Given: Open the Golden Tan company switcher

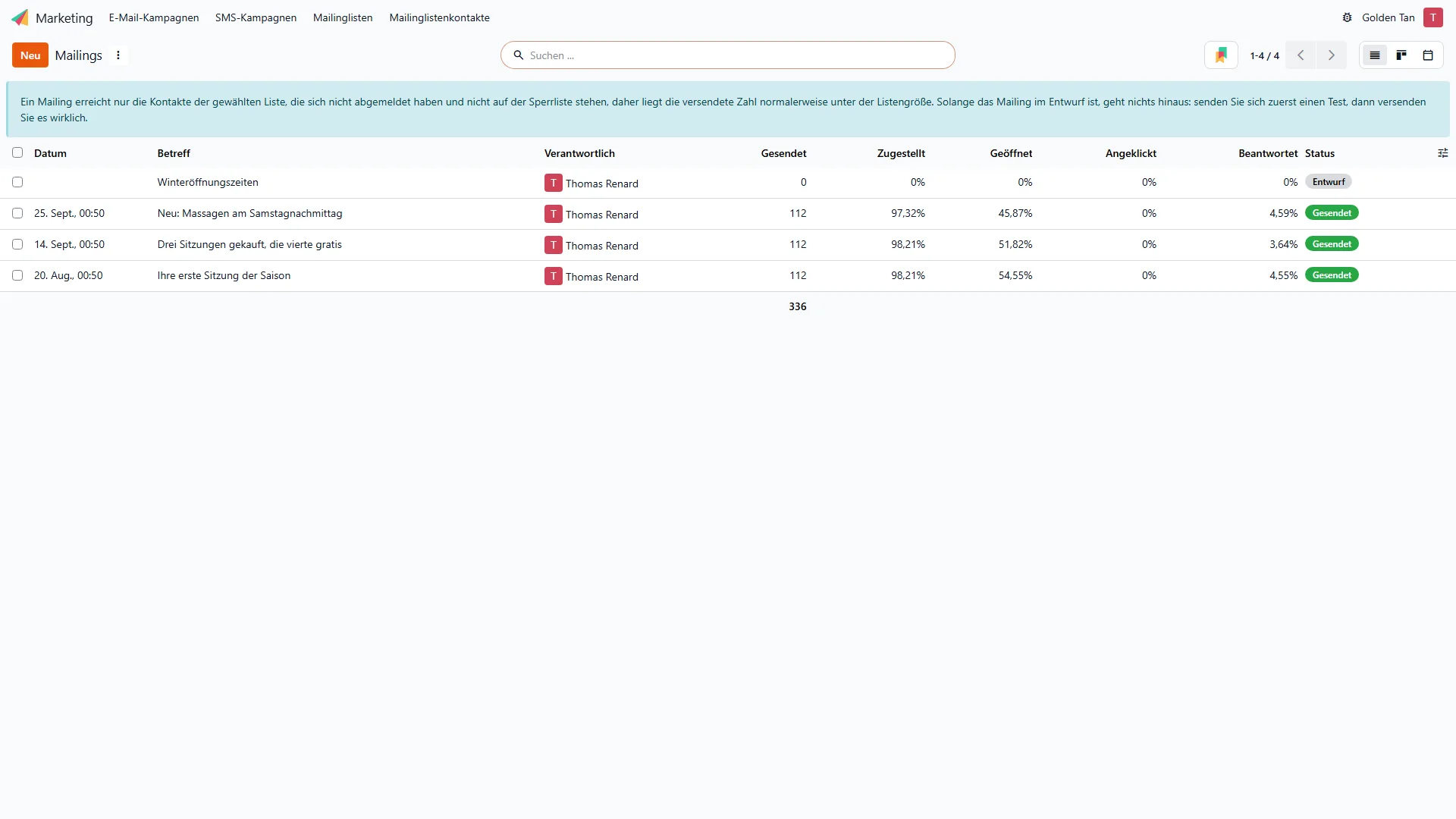Looking at the screenshot, I should [x=1388, y=17].
